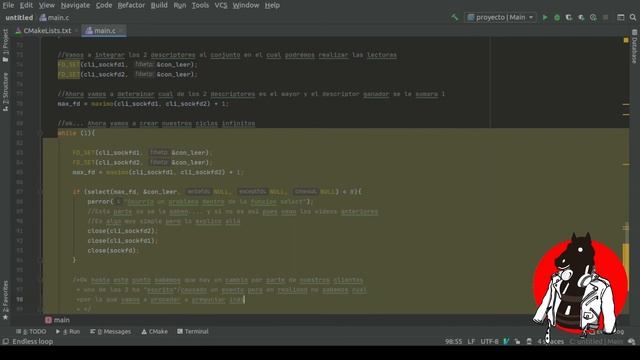Open the Edit menu
The height and width of the screenshot is (360, 640).
click(x=27, y=5)
